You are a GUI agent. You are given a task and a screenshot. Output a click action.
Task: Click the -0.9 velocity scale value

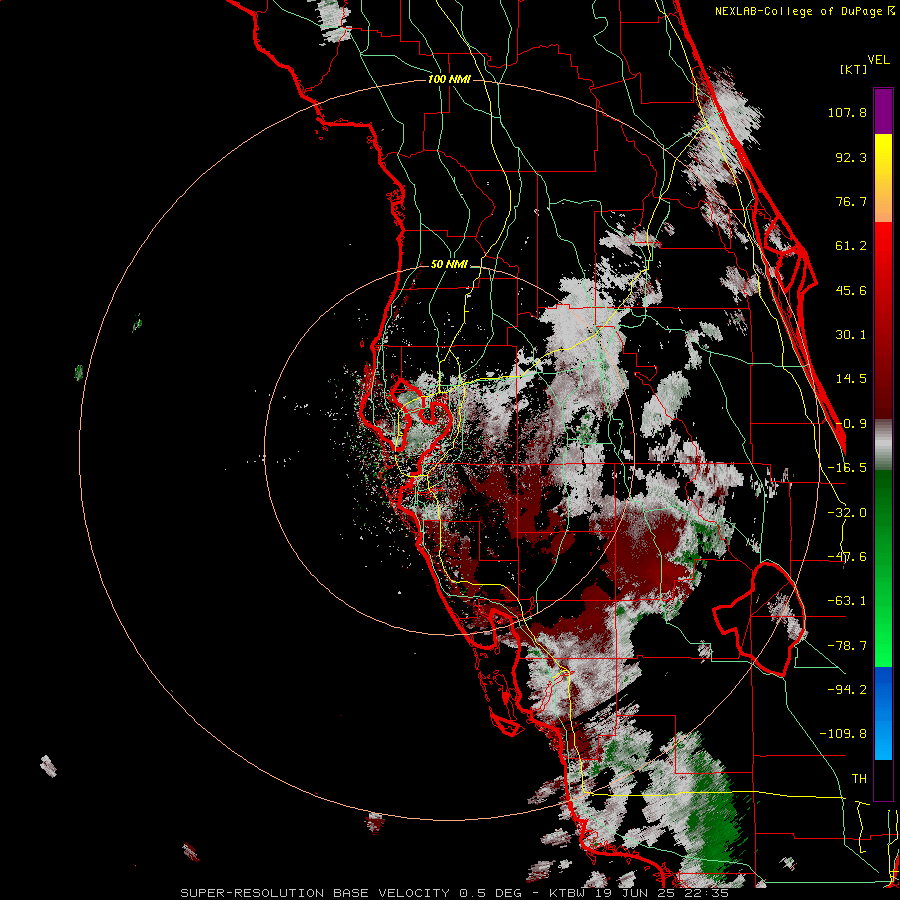(851, 424)
